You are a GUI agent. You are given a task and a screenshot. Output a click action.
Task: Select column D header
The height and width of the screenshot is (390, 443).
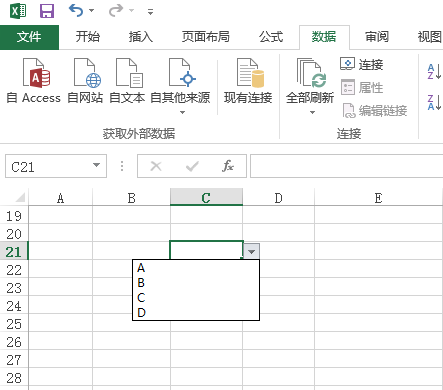coord(278,198)
